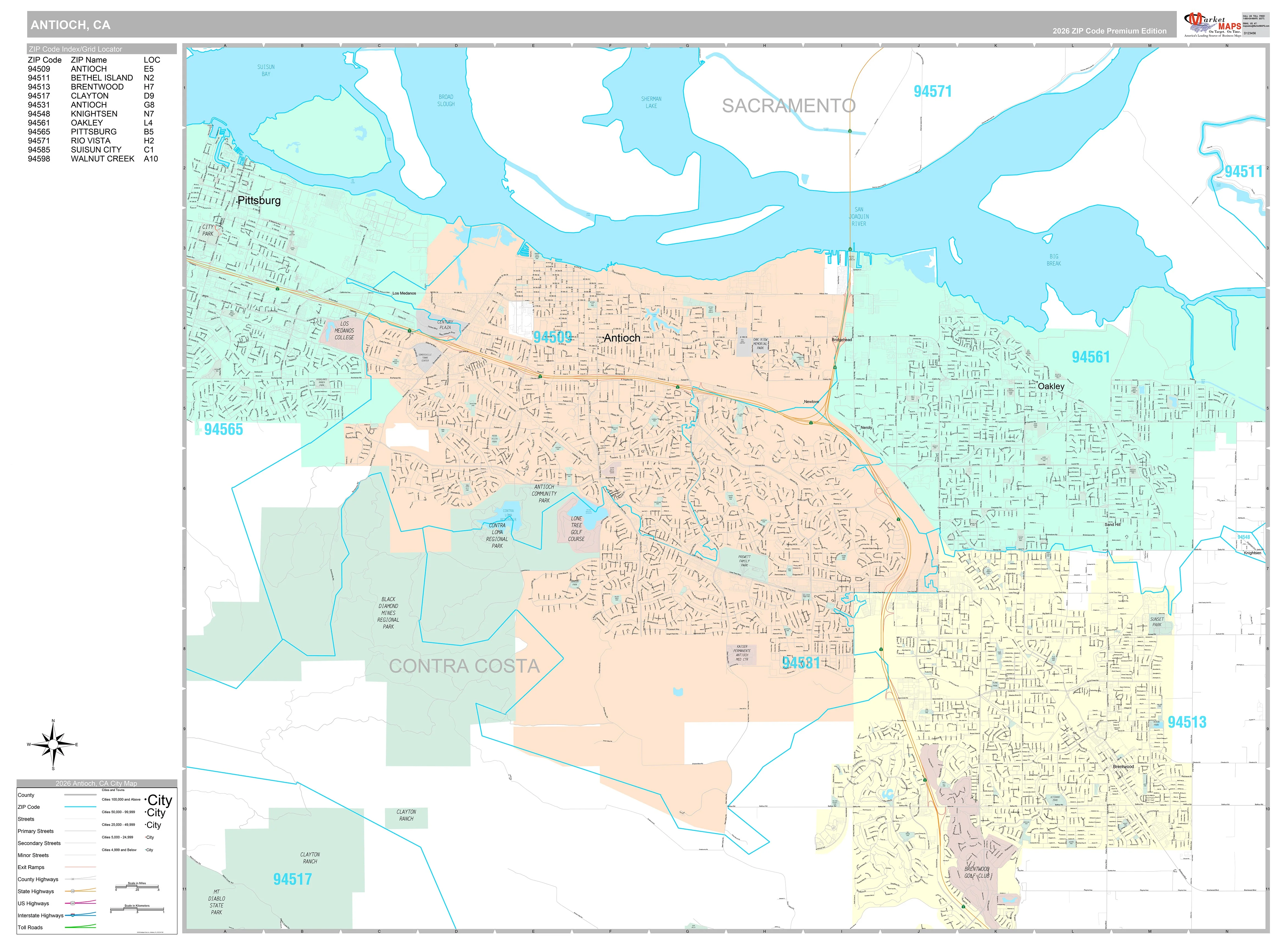Click the SHERMAN LAKE water label
Viewport: 1288px width, 946px height.
[651, 102]
